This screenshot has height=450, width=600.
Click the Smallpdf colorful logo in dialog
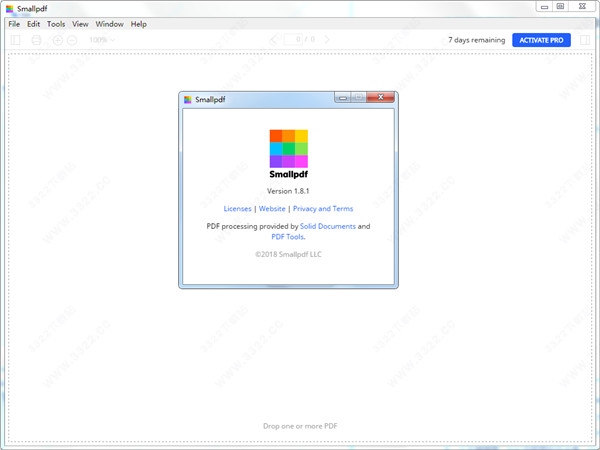pos(289,149)
